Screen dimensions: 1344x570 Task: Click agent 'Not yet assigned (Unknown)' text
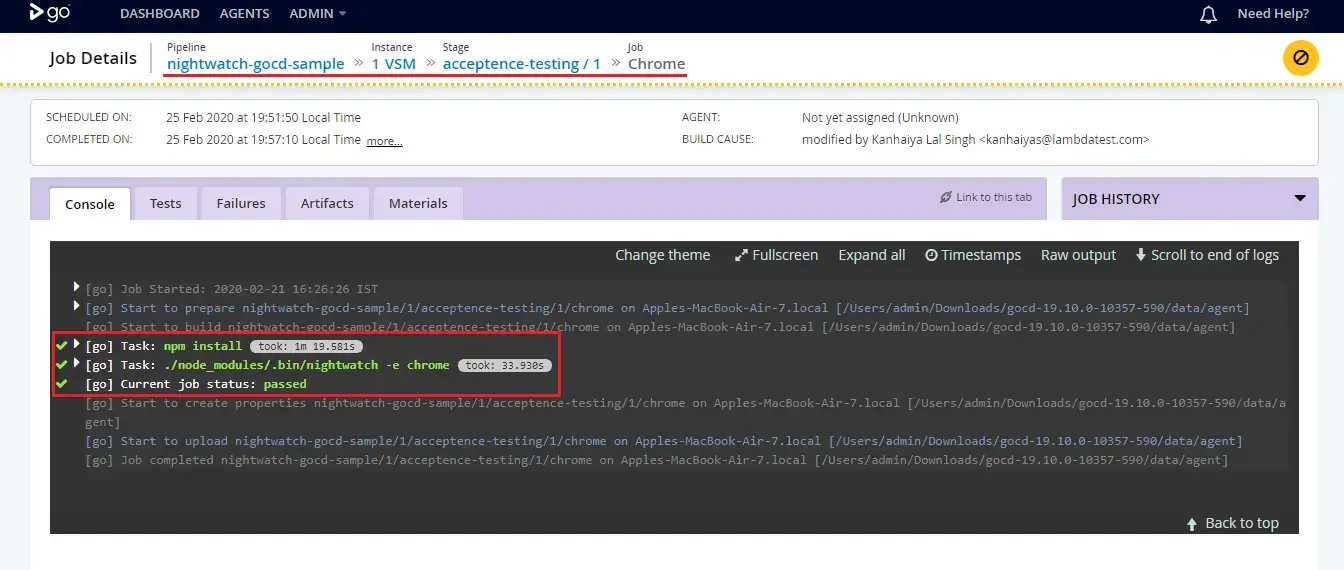click(x=880, y=117)
